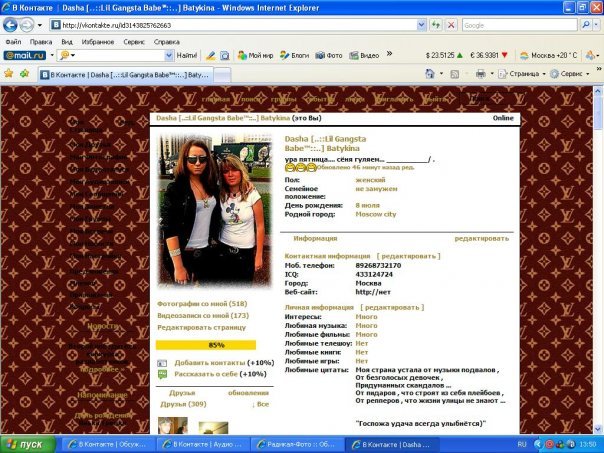Screen dimensions: 604x453
Task: Click the @mail.ru logo on toolbar
Action: 25,55
